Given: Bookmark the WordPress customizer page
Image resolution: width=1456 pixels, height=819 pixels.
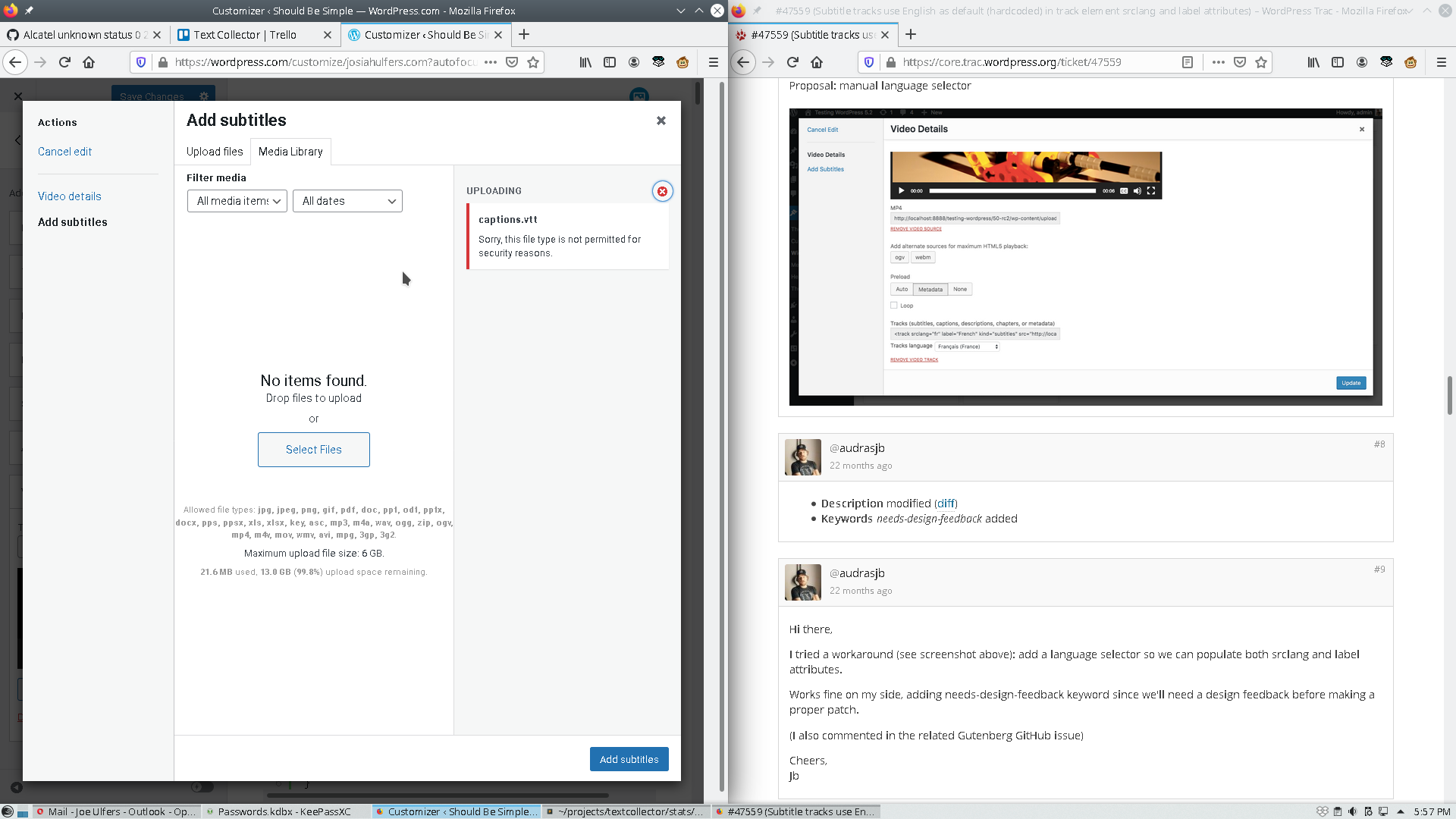Looking at the screenshot, I should pyautogui.click(x=533, y=62).
